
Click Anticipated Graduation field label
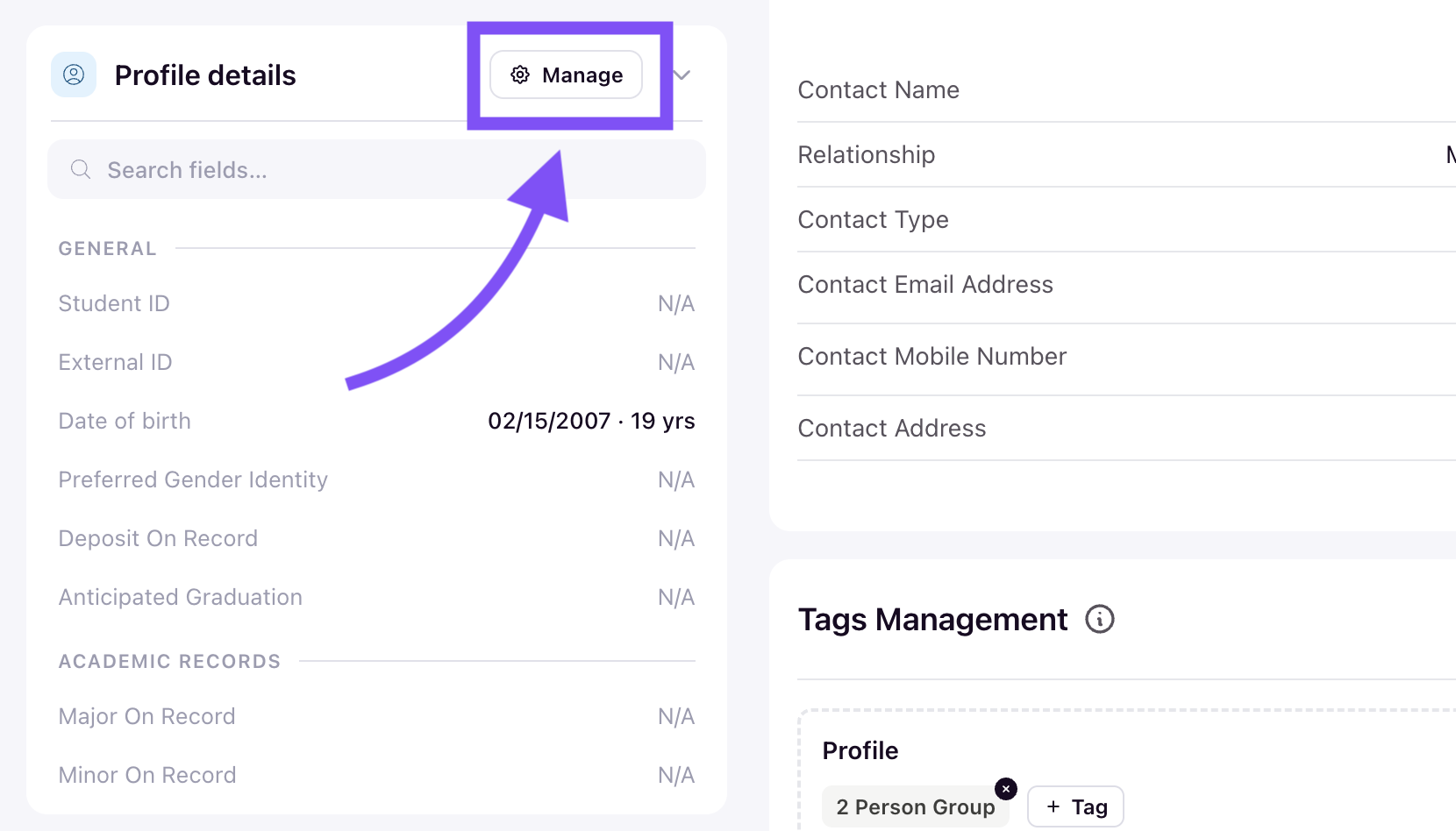click(181, 597)
